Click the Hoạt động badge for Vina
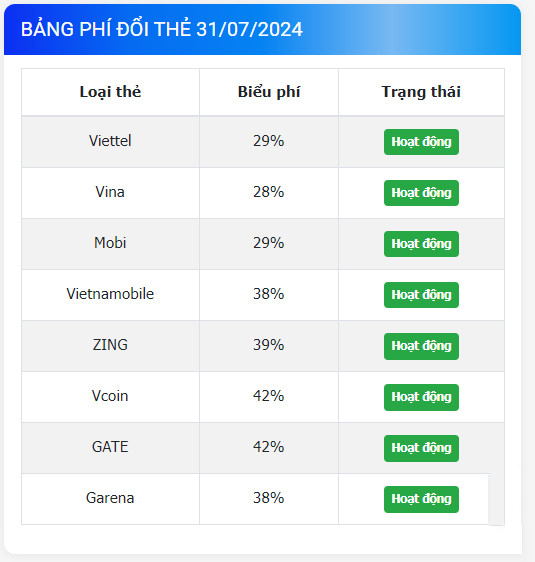 pyautogui.click(x=421, y=193)
